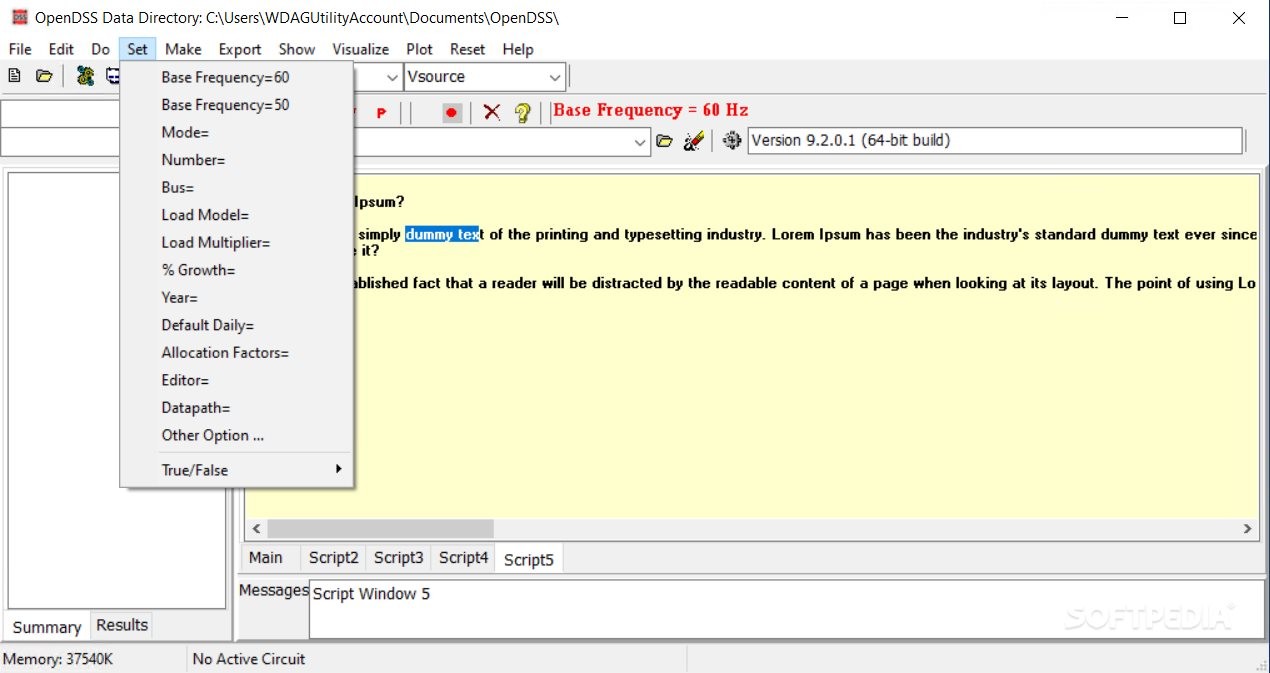This screenshot has height=673, width=1270.
Task: Switch to the Script2 tab
Action: point(333,558)
